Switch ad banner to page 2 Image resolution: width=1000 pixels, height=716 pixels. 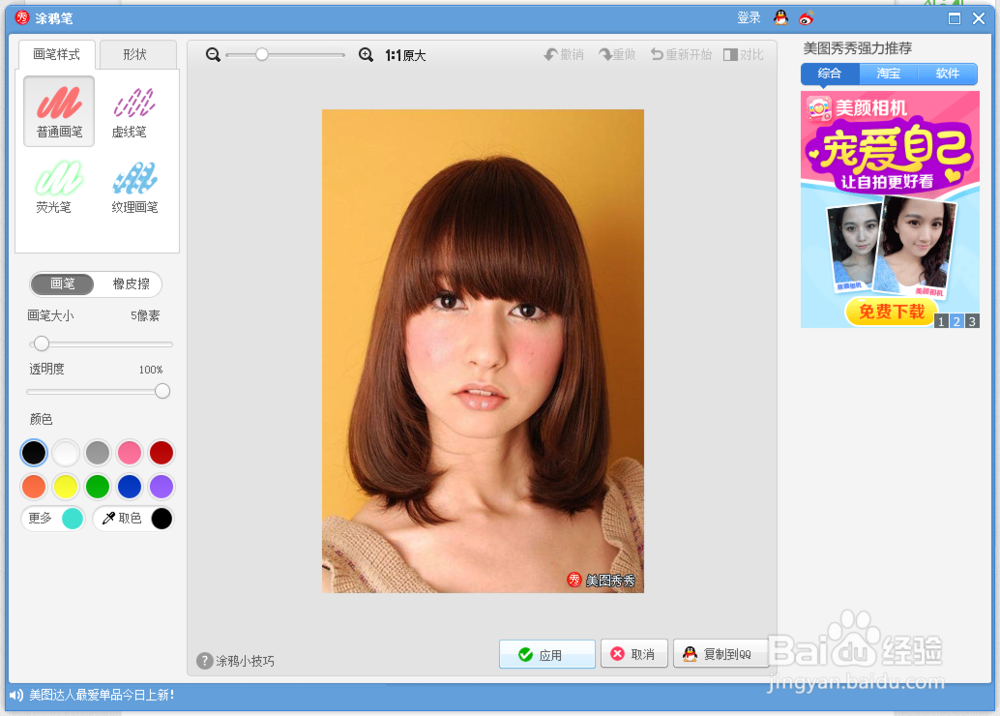coord(957,321)
